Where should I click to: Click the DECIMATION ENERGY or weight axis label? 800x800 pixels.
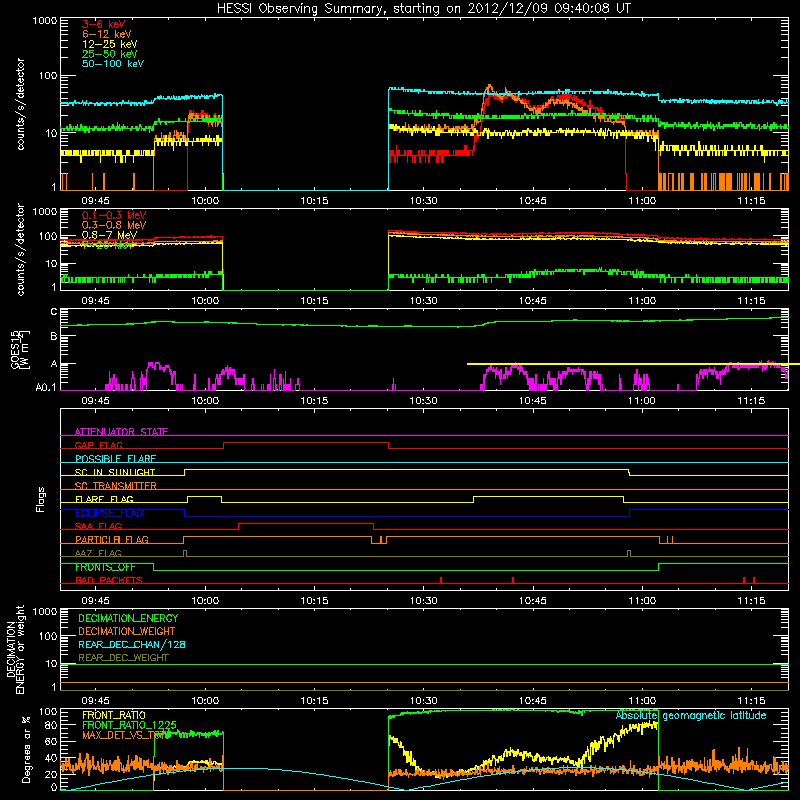16,649
